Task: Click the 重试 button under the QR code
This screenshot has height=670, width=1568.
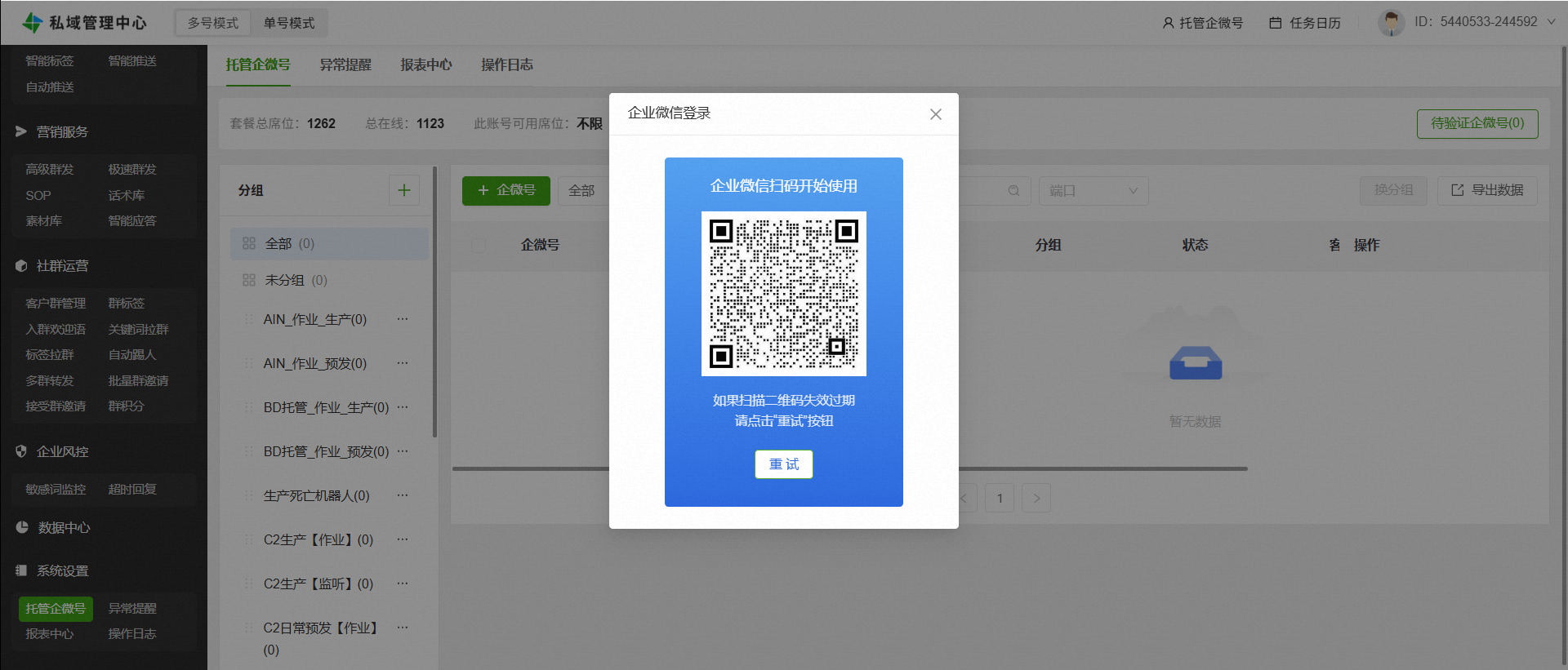Action: pyautogui.click(x=783, y=464)
